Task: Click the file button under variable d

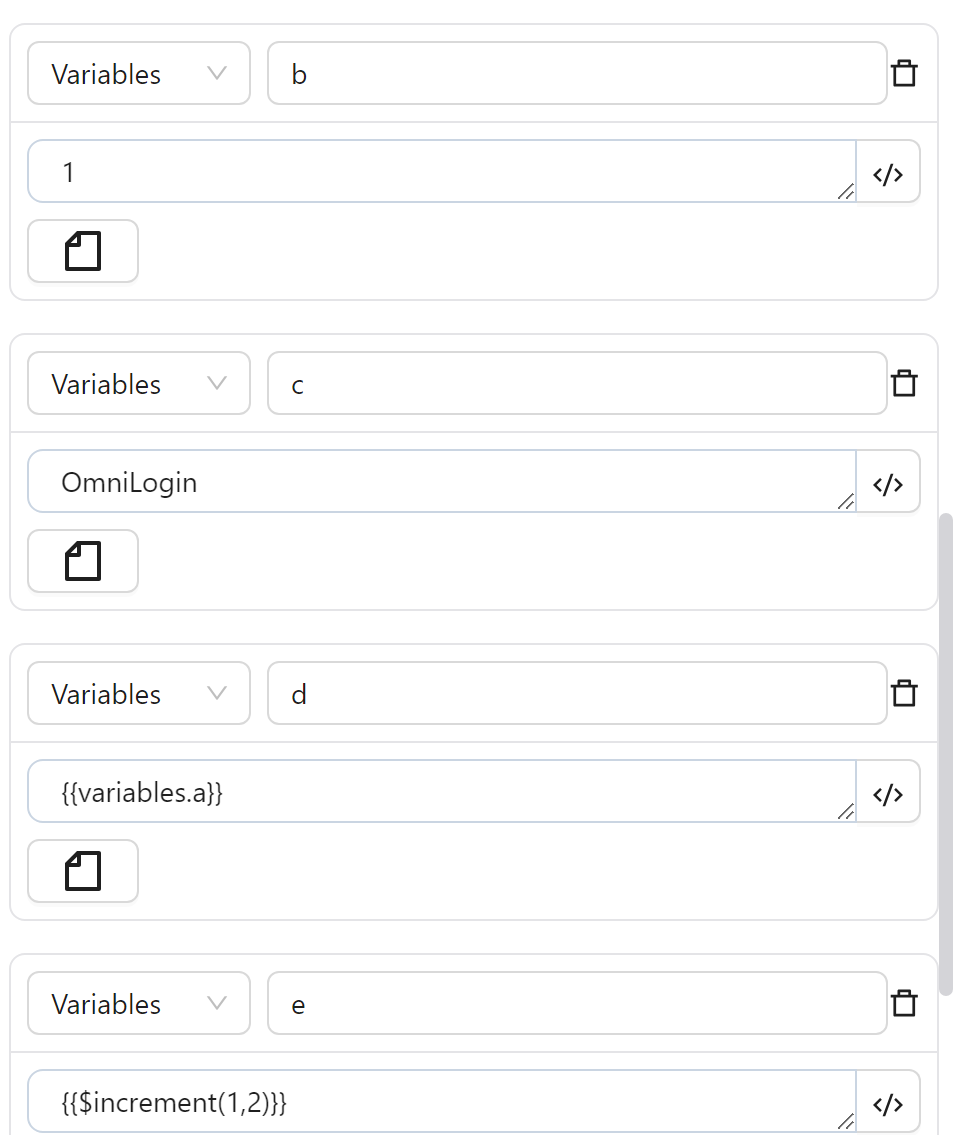Action: coord(83,871)
